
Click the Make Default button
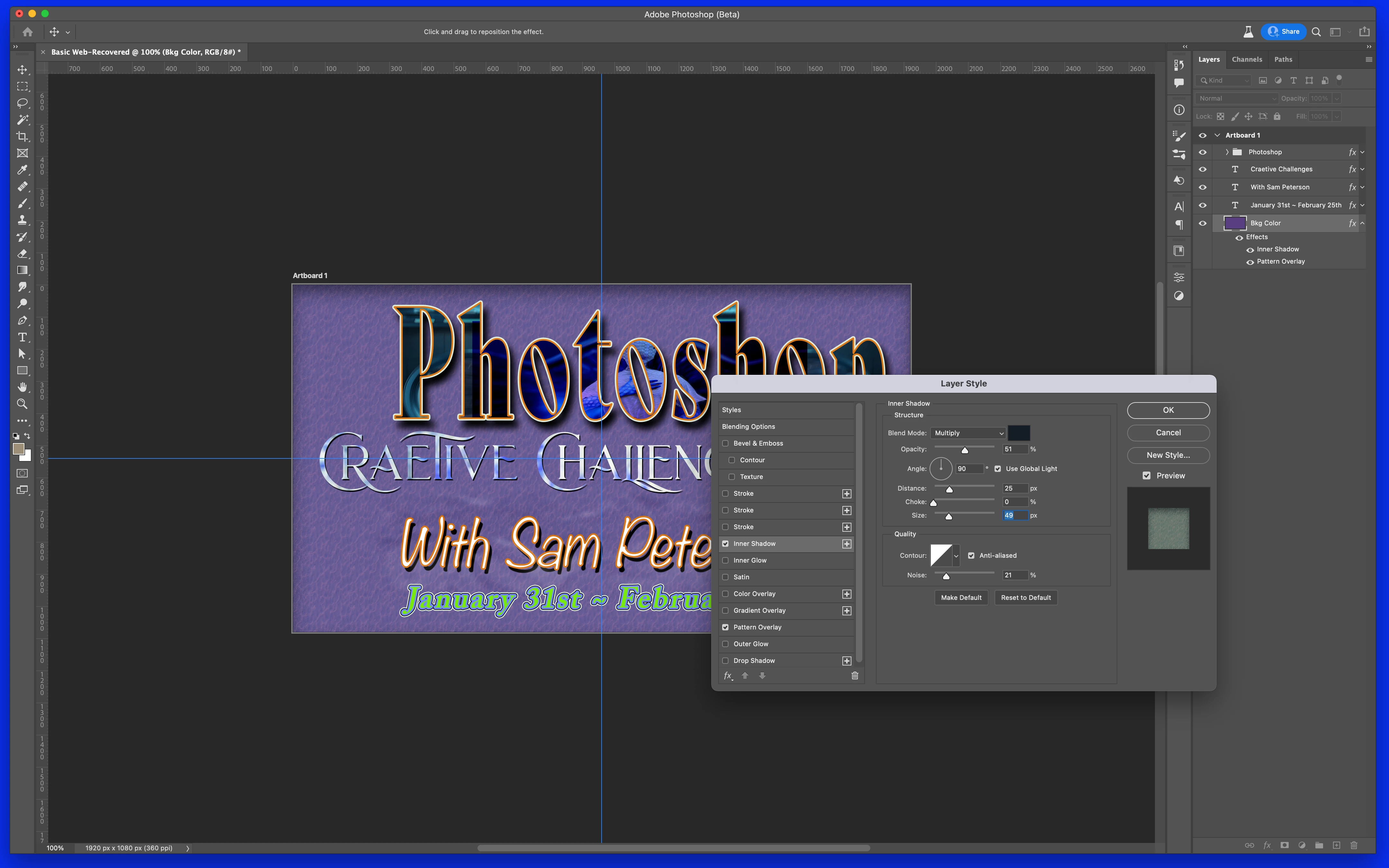(x=961, y=598)
